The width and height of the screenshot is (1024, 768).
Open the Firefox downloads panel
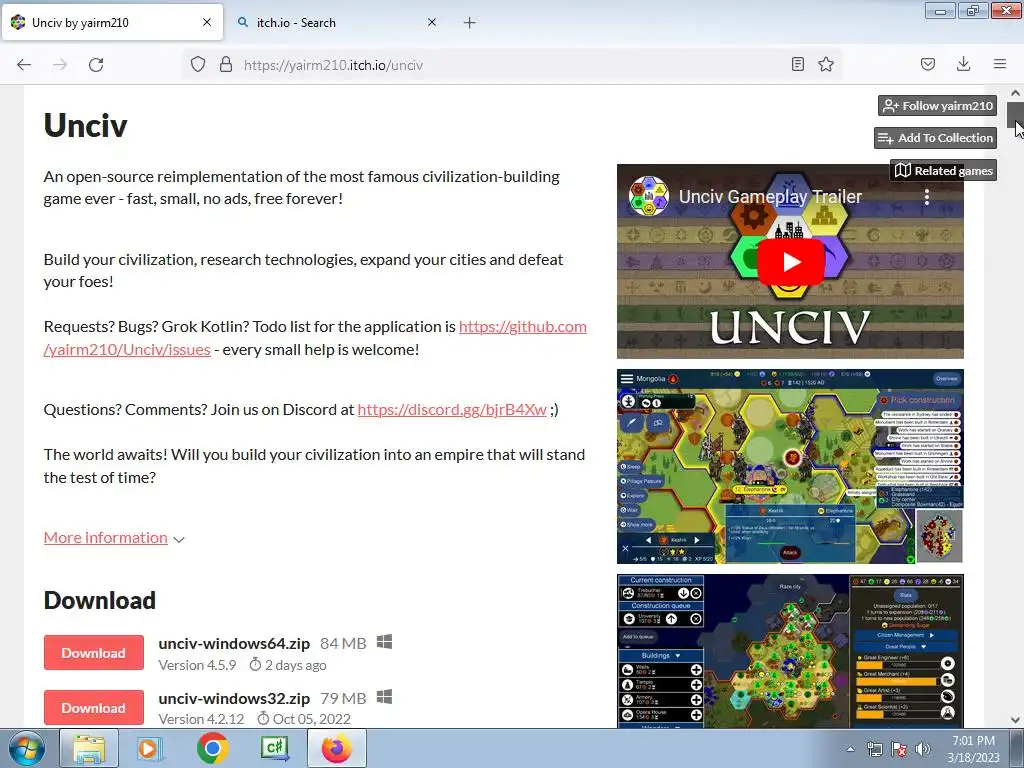(x=963, y=64)
